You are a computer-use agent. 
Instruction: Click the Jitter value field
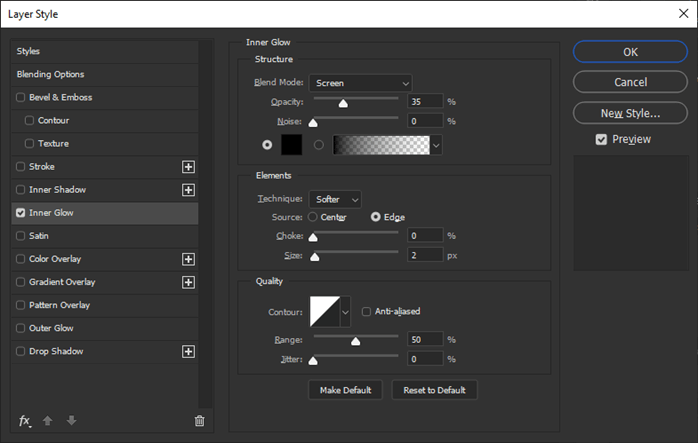click(425, 359)
